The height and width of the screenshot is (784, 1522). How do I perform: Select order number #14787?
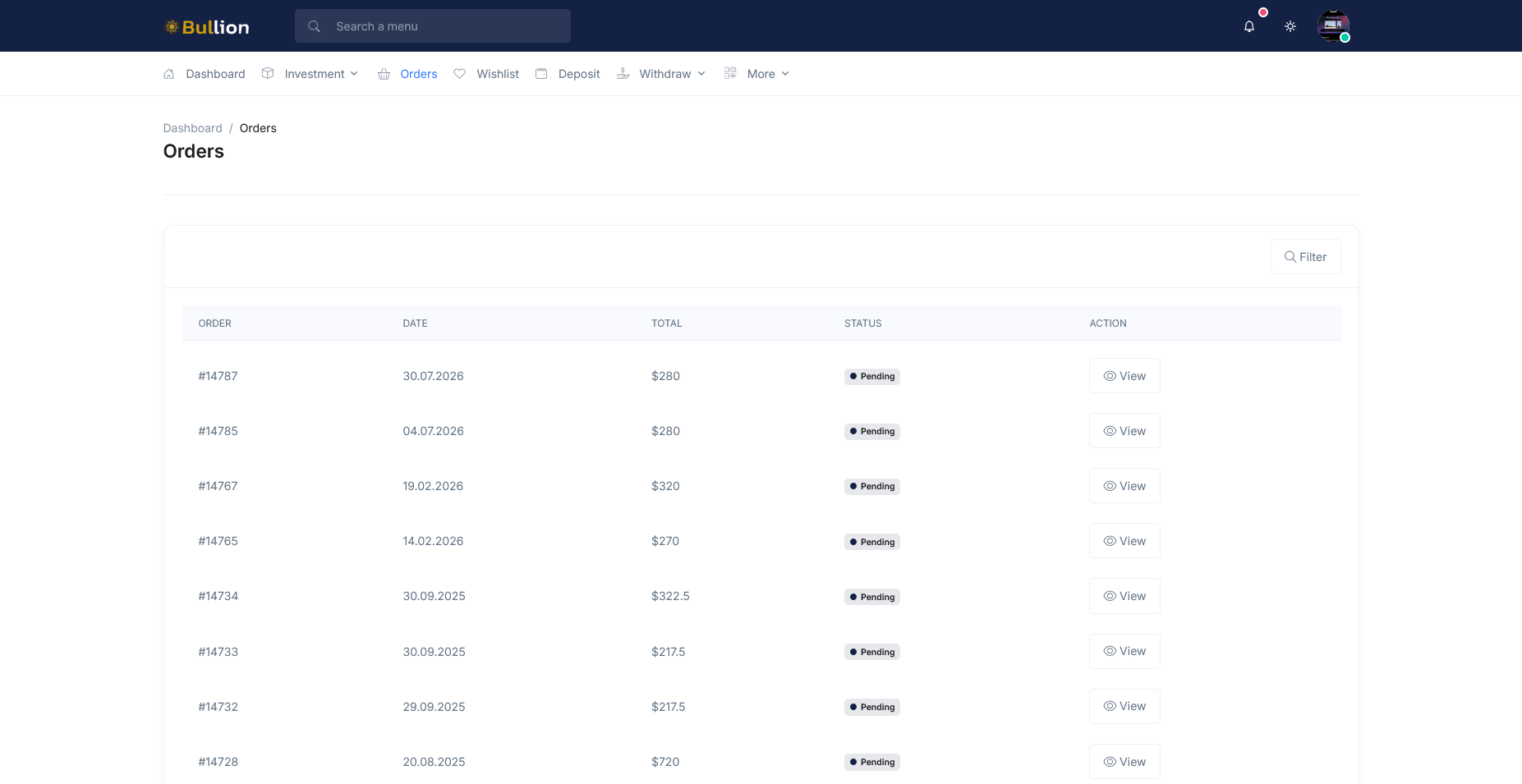[218, 376]
